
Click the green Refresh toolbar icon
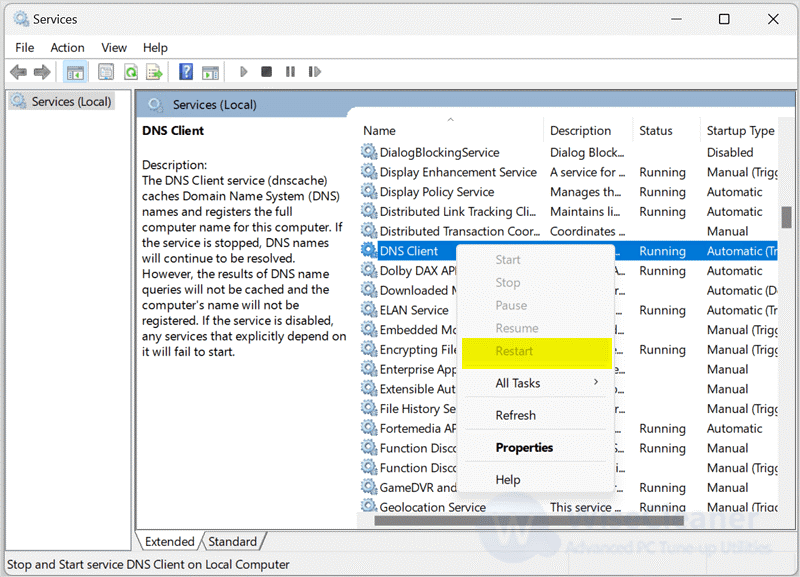point(131,72)
